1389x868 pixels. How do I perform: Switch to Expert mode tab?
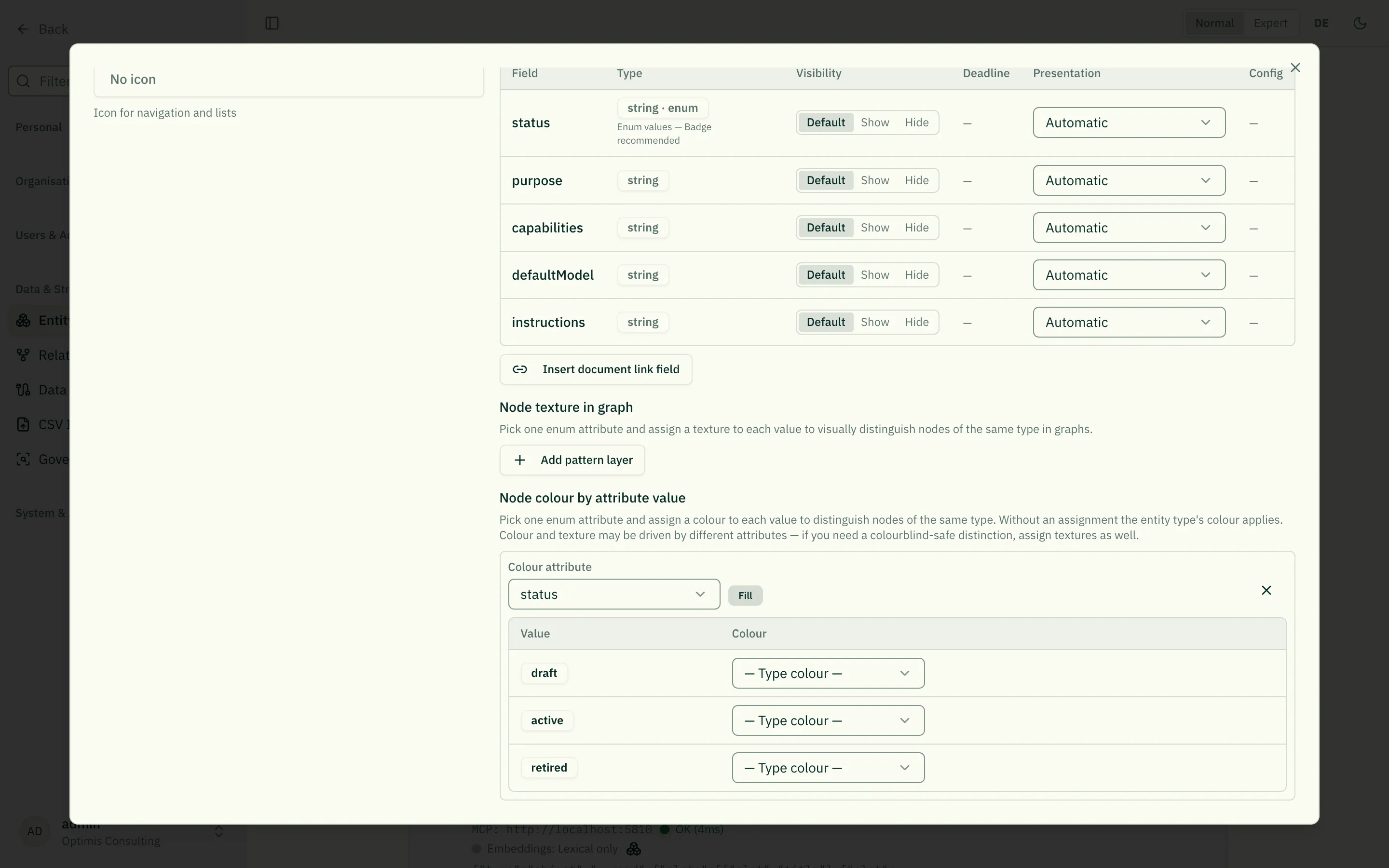coord(1269,23)
